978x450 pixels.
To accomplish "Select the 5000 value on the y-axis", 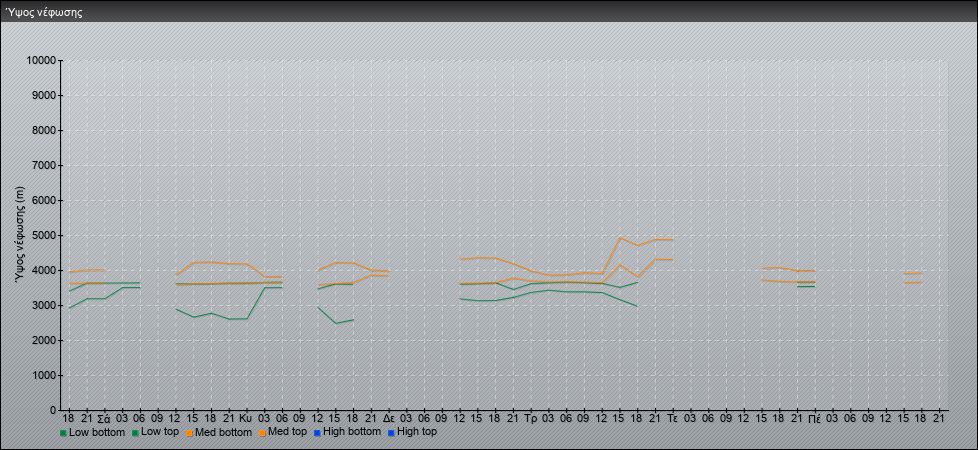I will 44,235.
